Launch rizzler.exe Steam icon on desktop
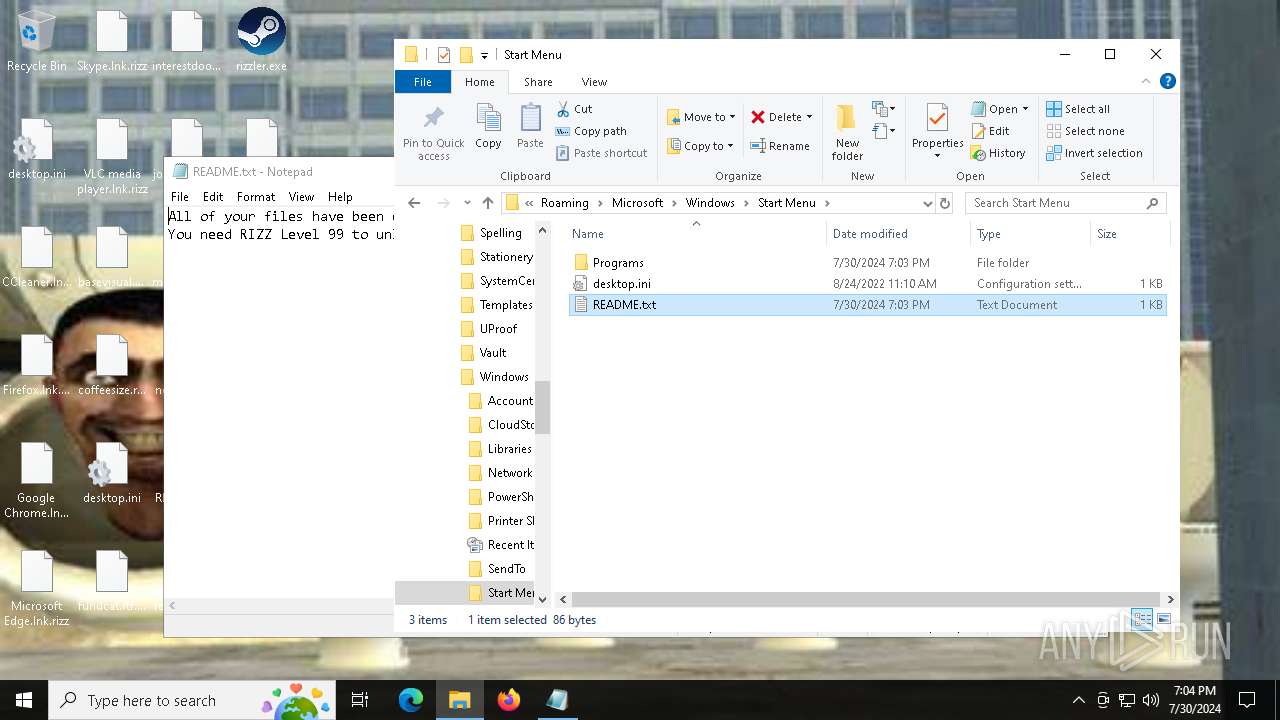1280x720 pixels. (261, 42)
